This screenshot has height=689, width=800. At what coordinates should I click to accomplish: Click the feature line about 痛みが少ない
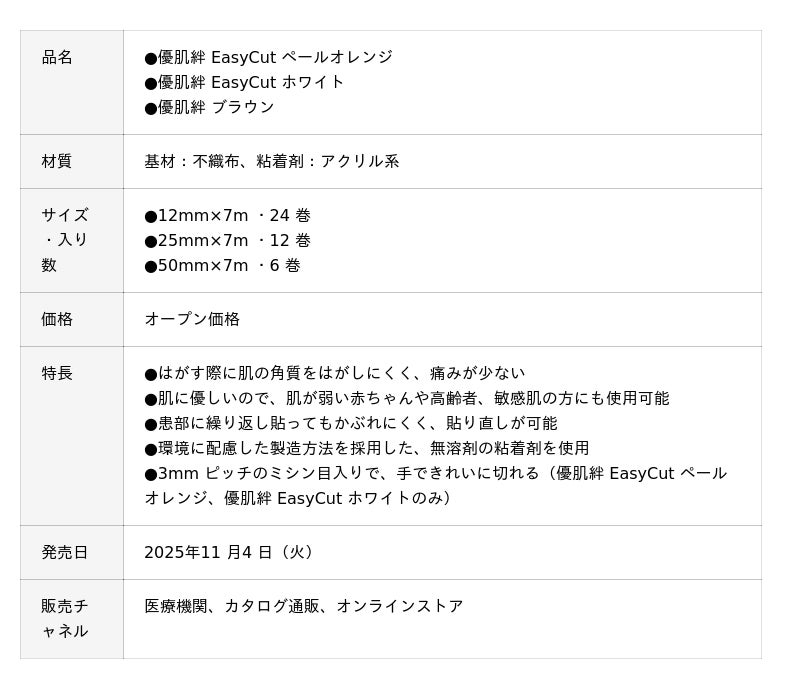coord(335,373)
